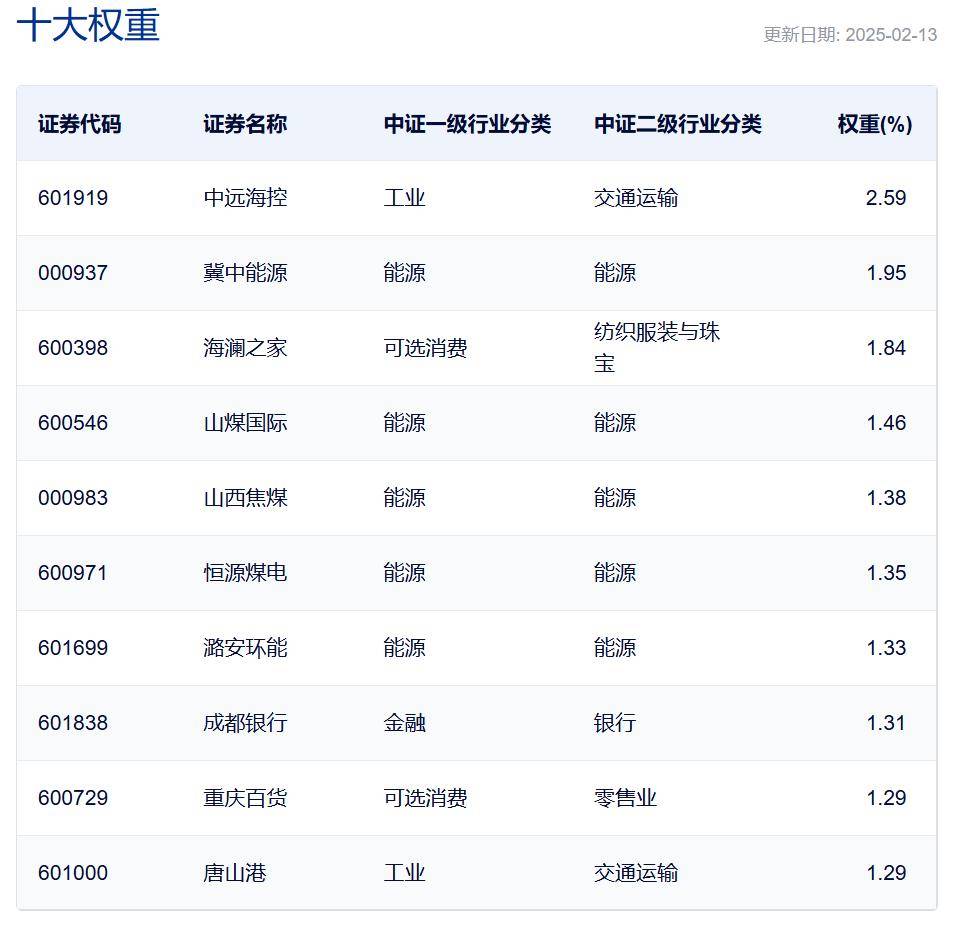Select stock code 600398
Screen dimensions: 966x930
pyautogui.click(x=73, y=348)
